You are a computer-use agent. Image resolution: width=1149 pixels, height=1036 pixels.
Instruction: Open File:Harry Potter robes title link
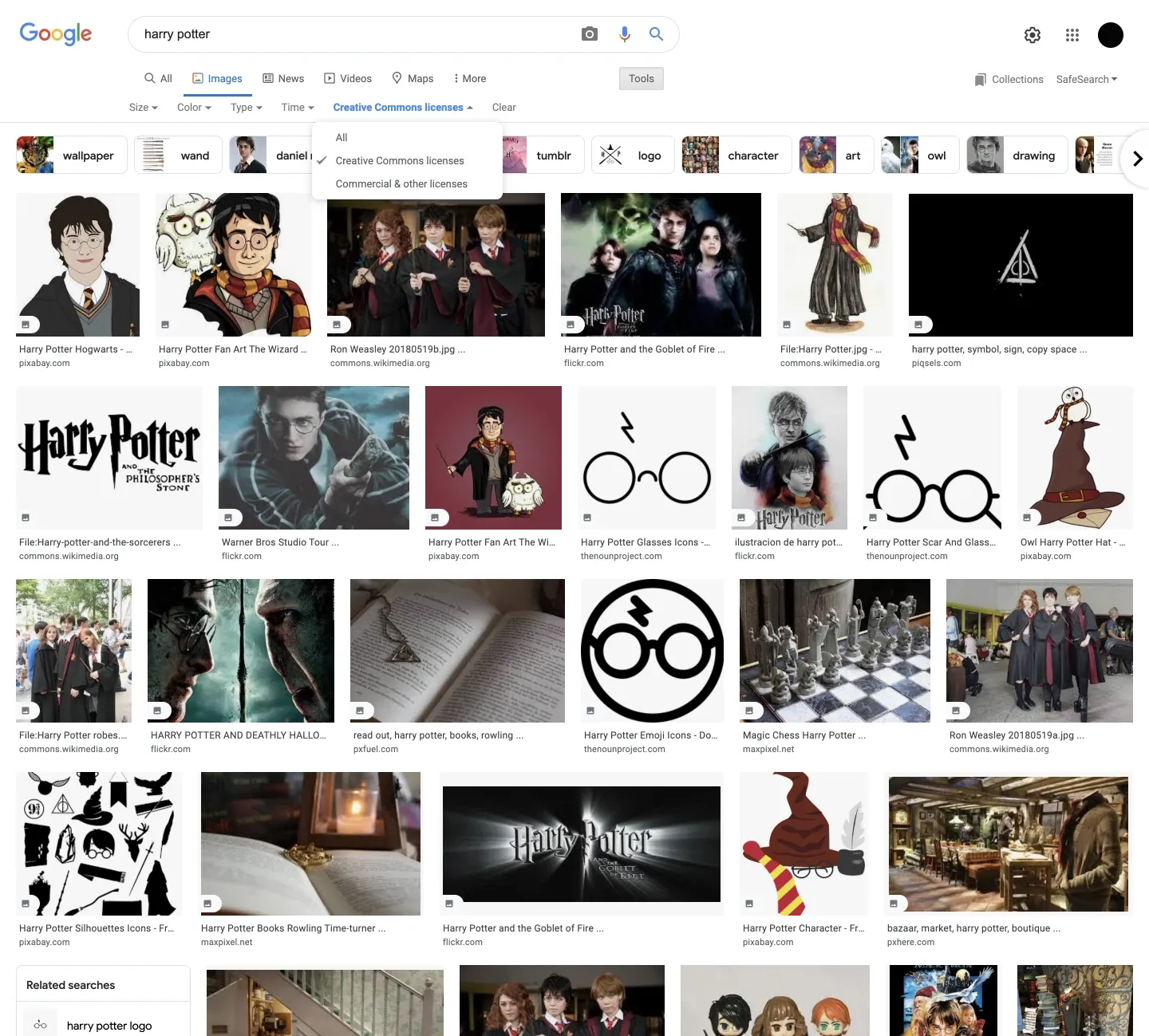point(73,735)
